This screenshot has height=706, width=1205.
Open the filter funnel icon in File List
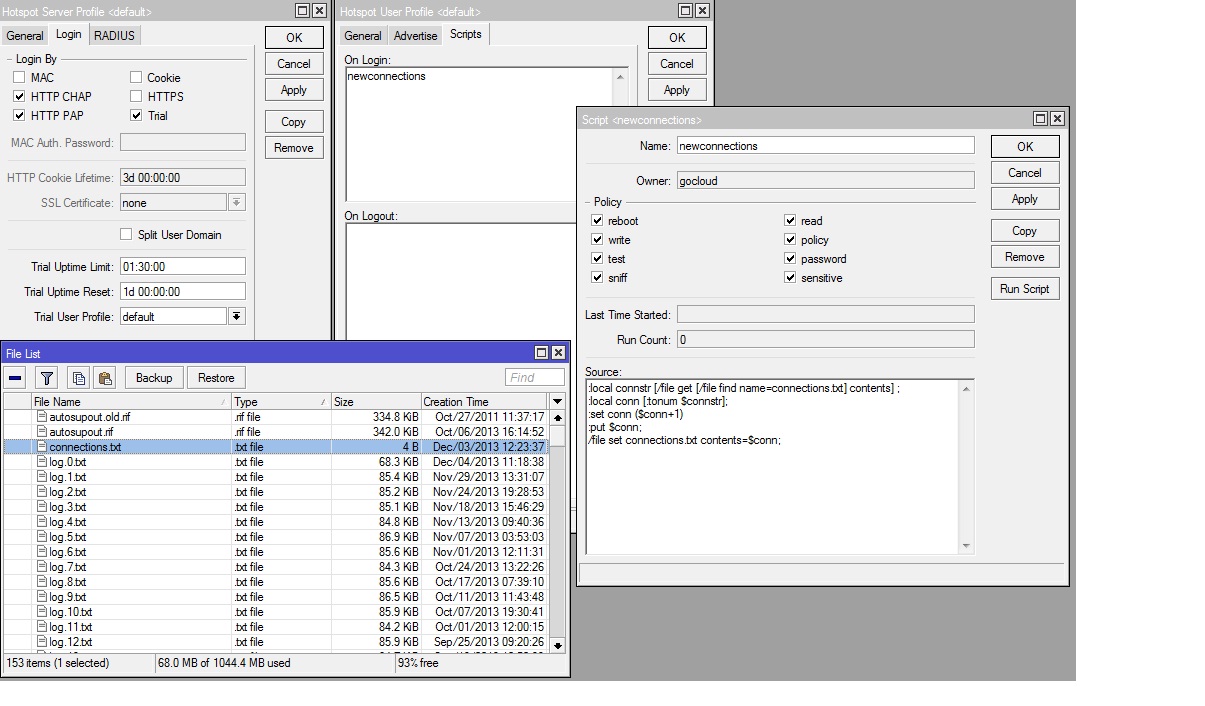pyautogui.click(x=46, y=378)
